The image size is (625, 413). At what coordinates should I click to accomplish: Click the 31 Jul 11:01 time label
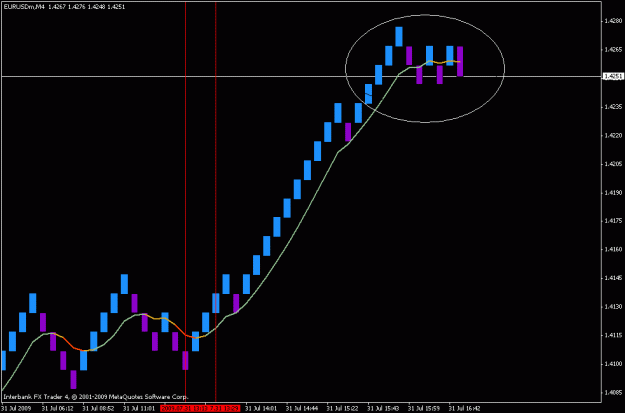139,409
